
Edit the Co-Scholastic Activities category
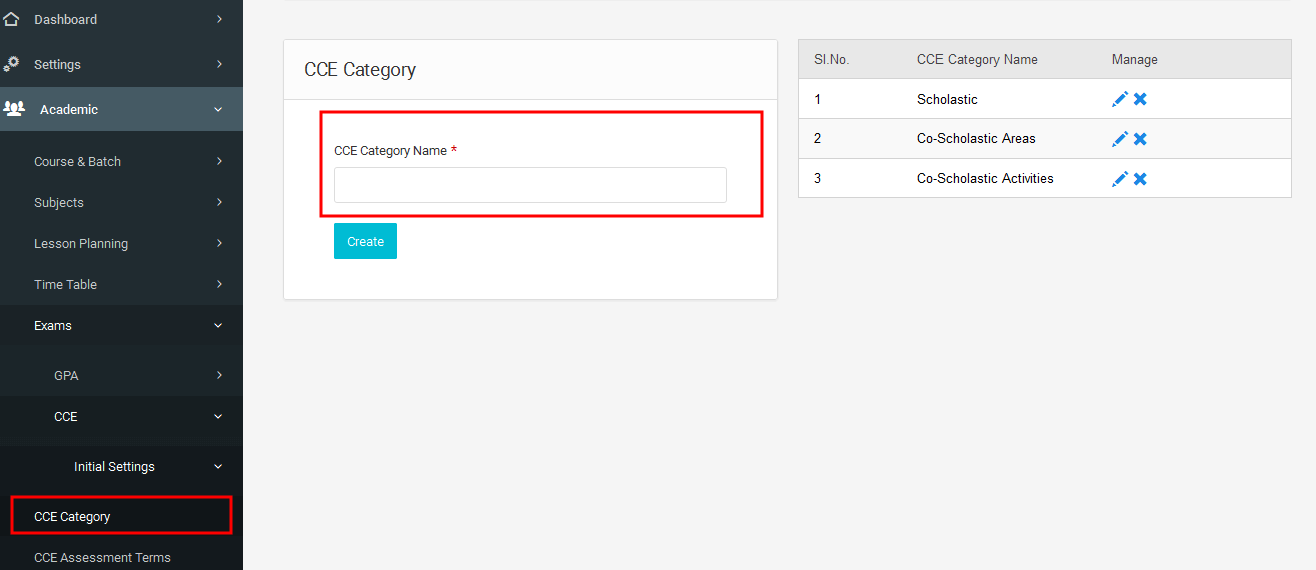pos(1120,179)
